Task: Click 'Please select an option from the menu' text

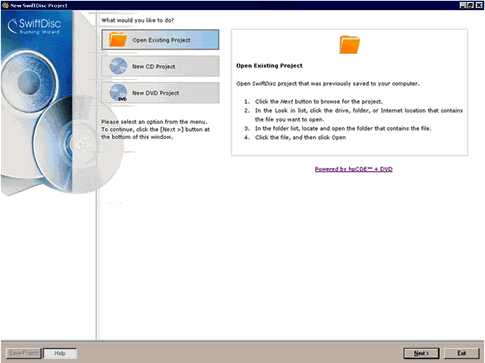Action: [x=154, y=122]
